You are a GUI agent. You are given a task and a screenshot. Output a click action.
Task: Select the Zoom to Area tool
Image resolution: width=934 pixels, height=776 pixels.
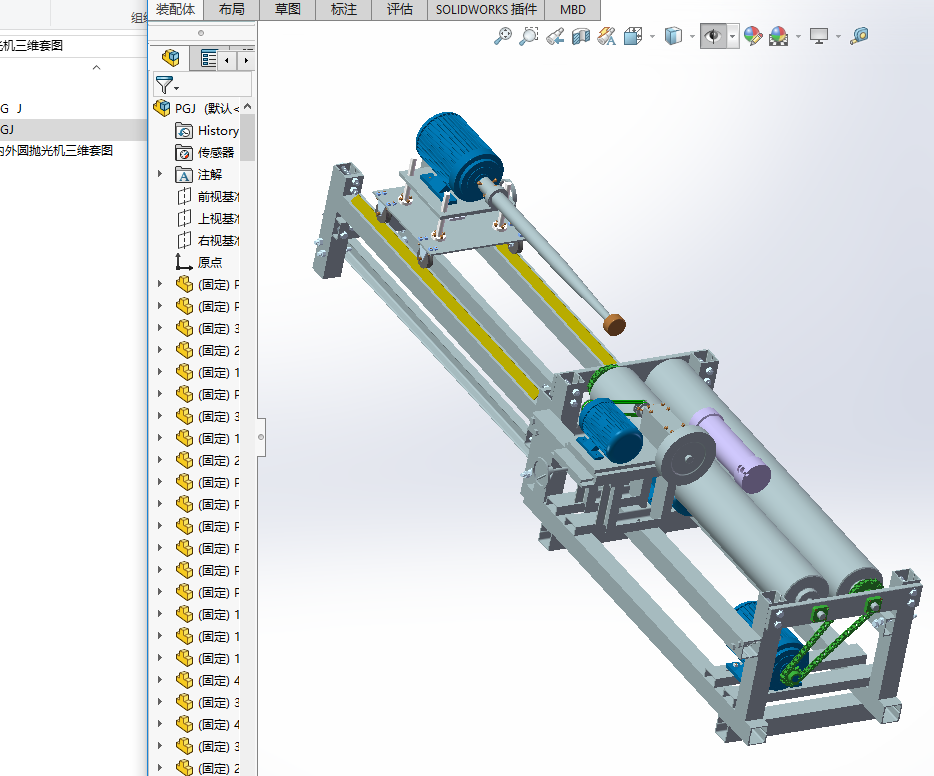[x=529, y=36]
